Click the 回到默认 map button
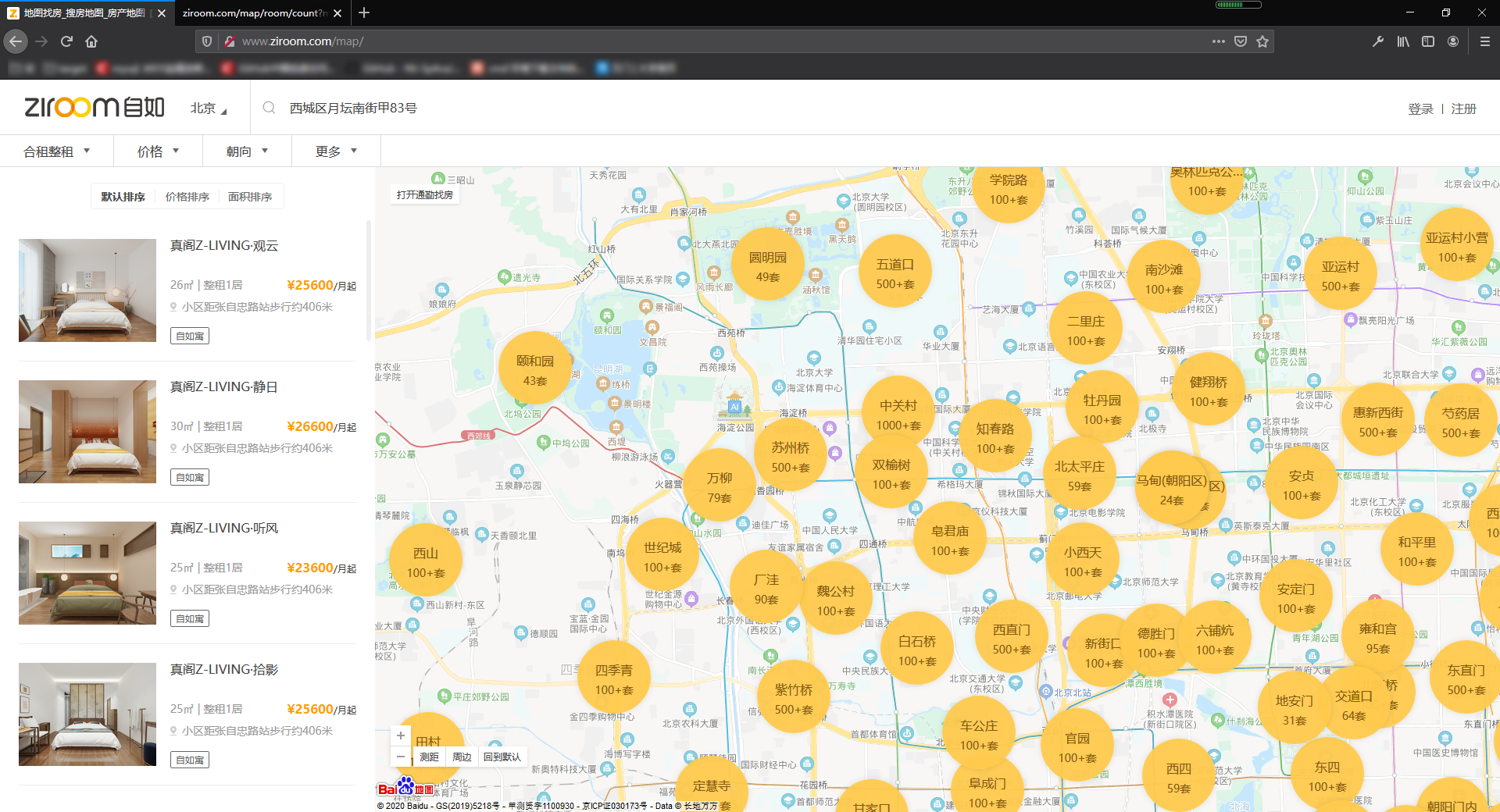Screen dimensions: 1500x812 pos(502,757)
